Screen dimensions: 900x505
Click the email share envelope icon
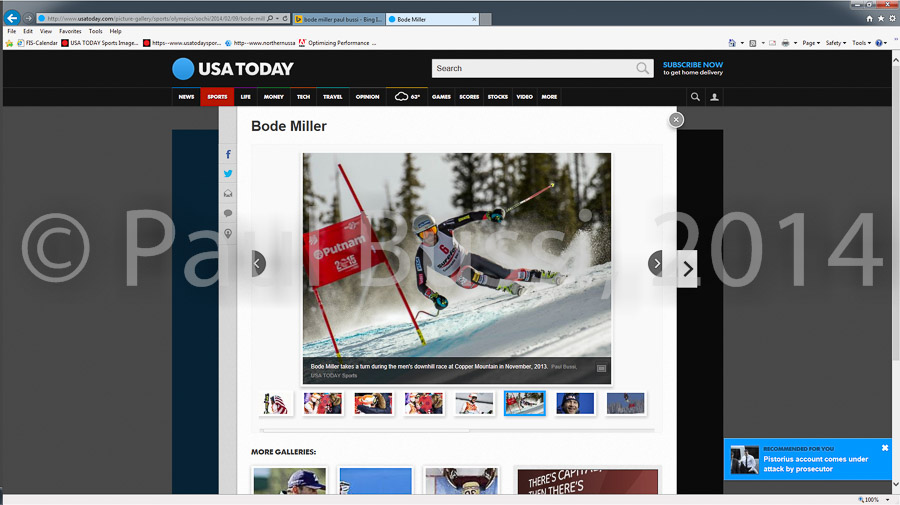click(x=228, y=193)
